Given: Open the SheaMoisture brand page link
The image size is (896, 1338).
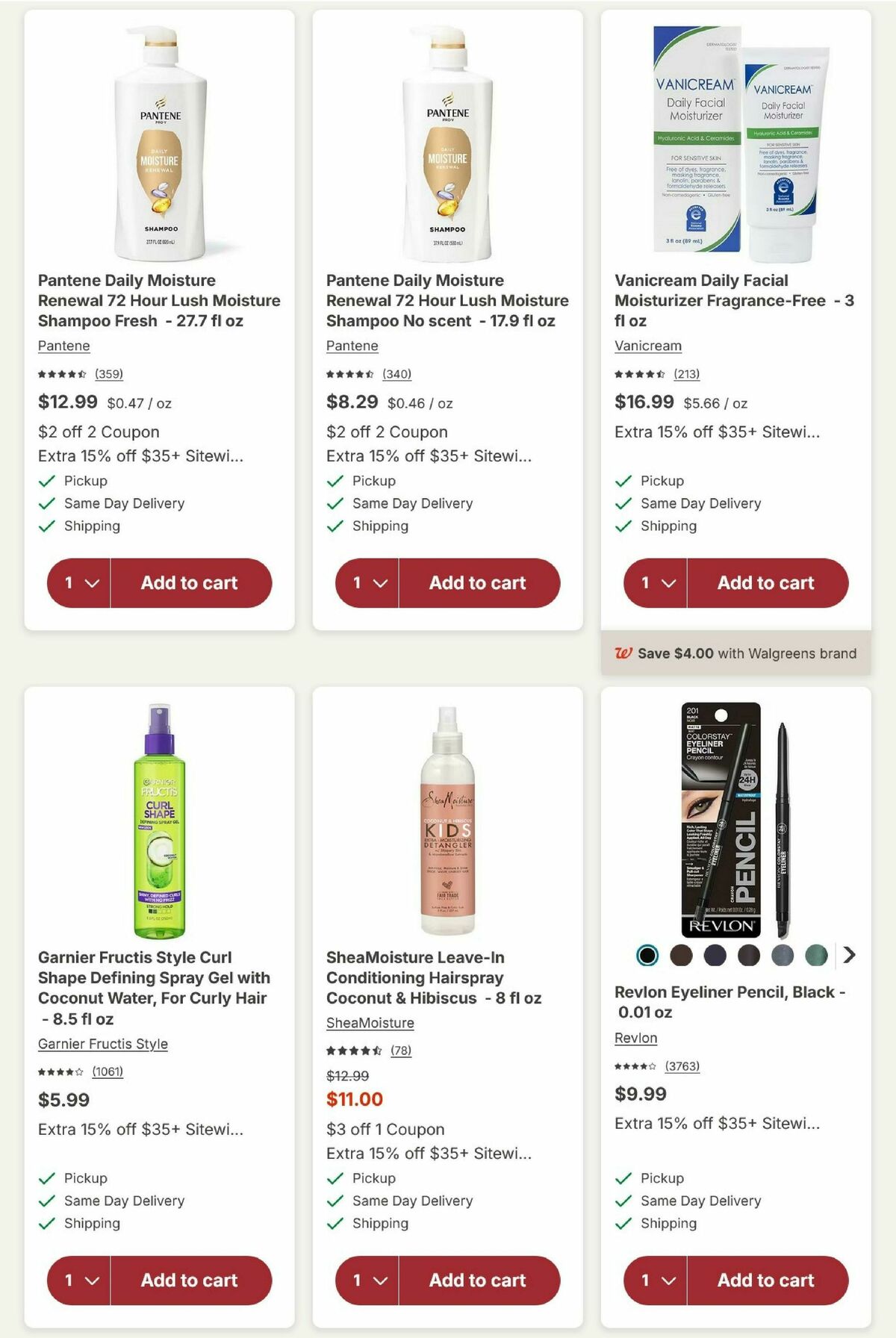Looking at the screenshot, I should tap(372, 1022).
